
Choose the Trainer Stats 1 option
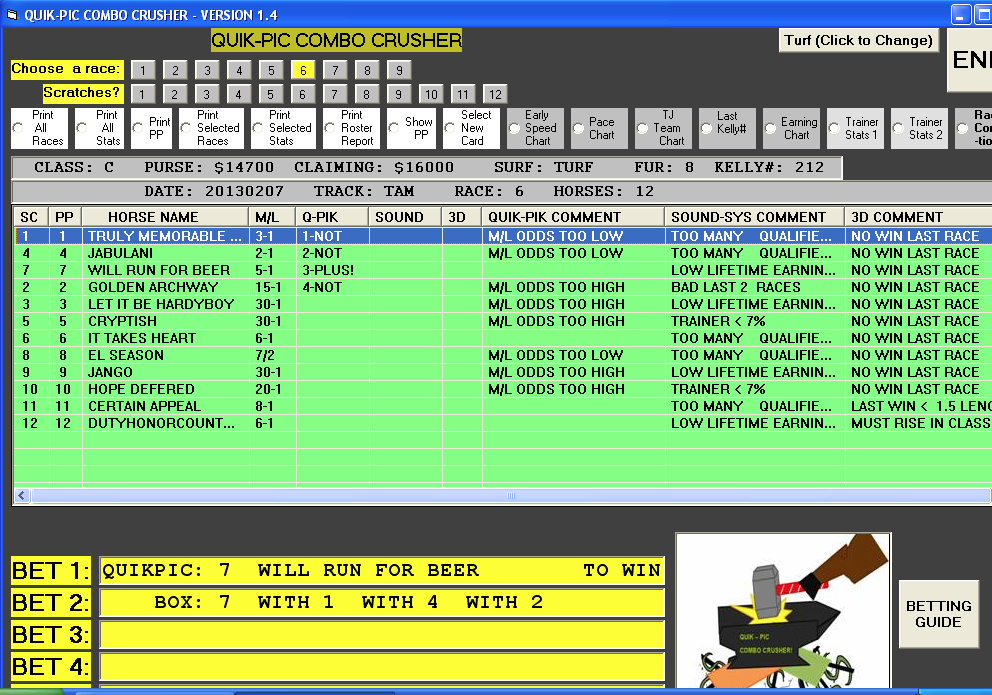(835, 128)
